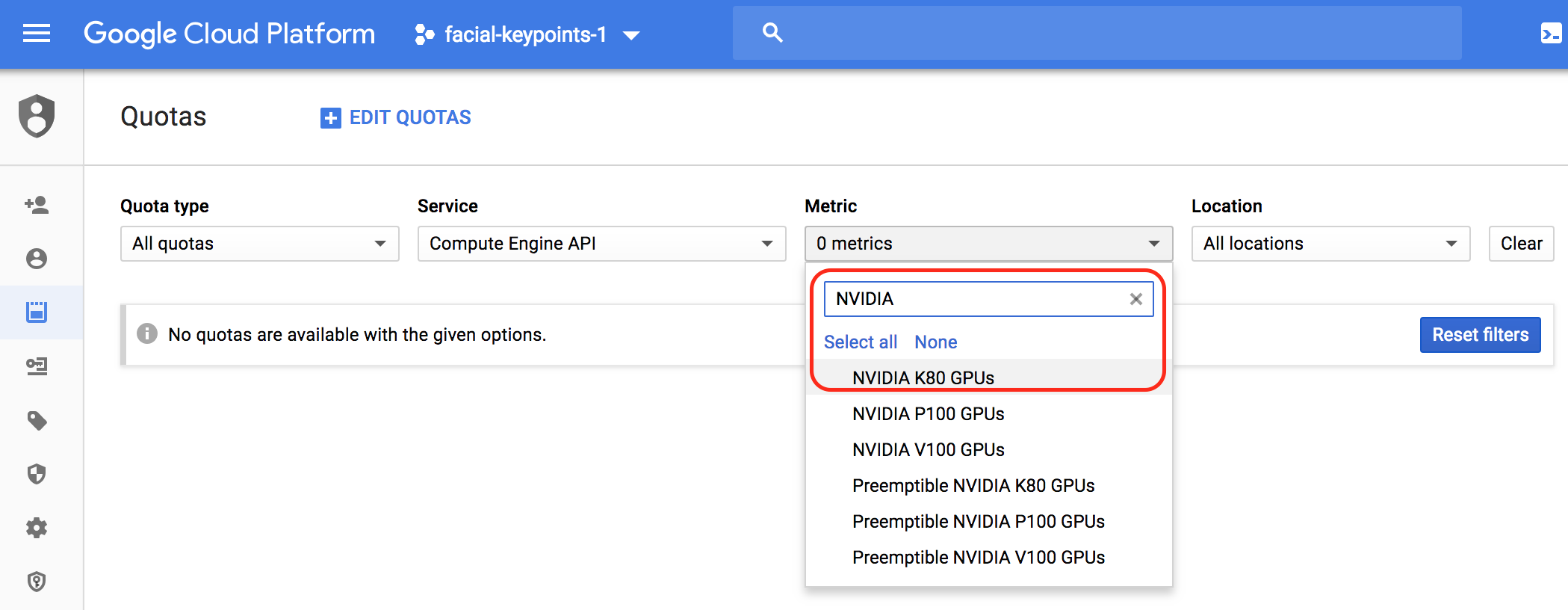Select NVIDIA K80 GPUs metric

pyautogui.click(x=988, y=378)
